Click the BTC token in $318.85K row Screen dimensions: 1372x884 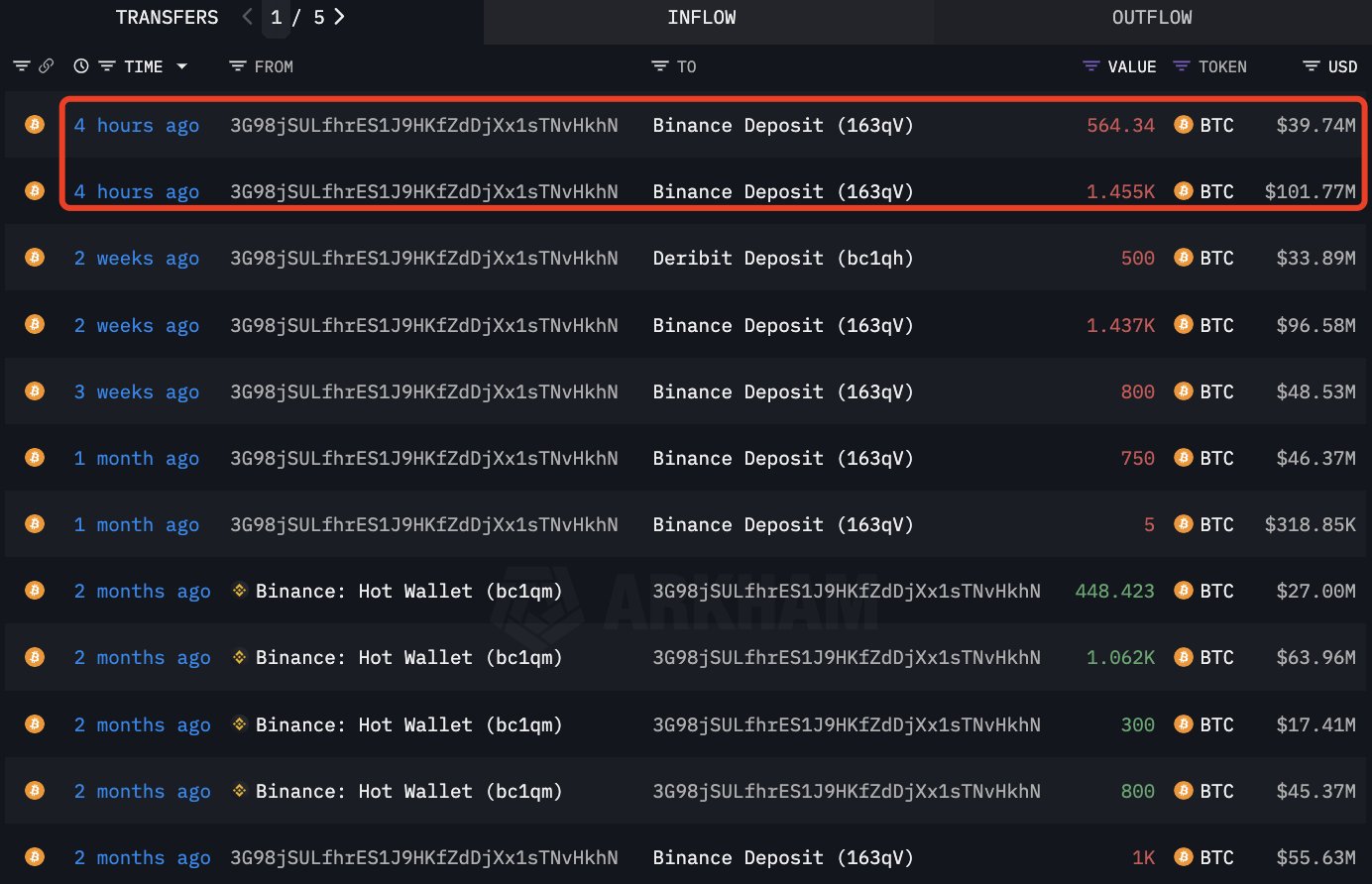[x=1216, y=525]
